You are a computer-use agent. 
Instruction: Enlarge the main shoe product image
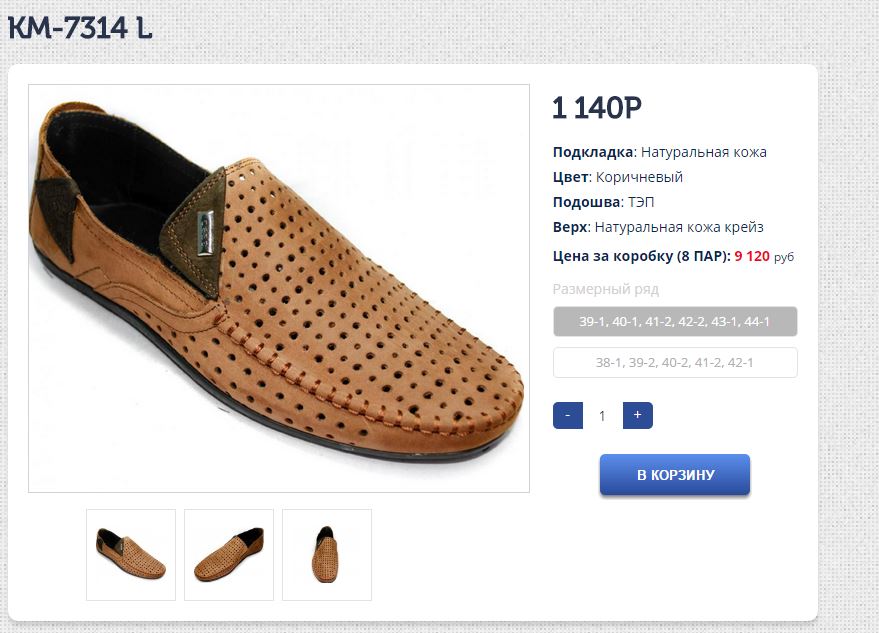pyautogui.click(x=279, y=290)
